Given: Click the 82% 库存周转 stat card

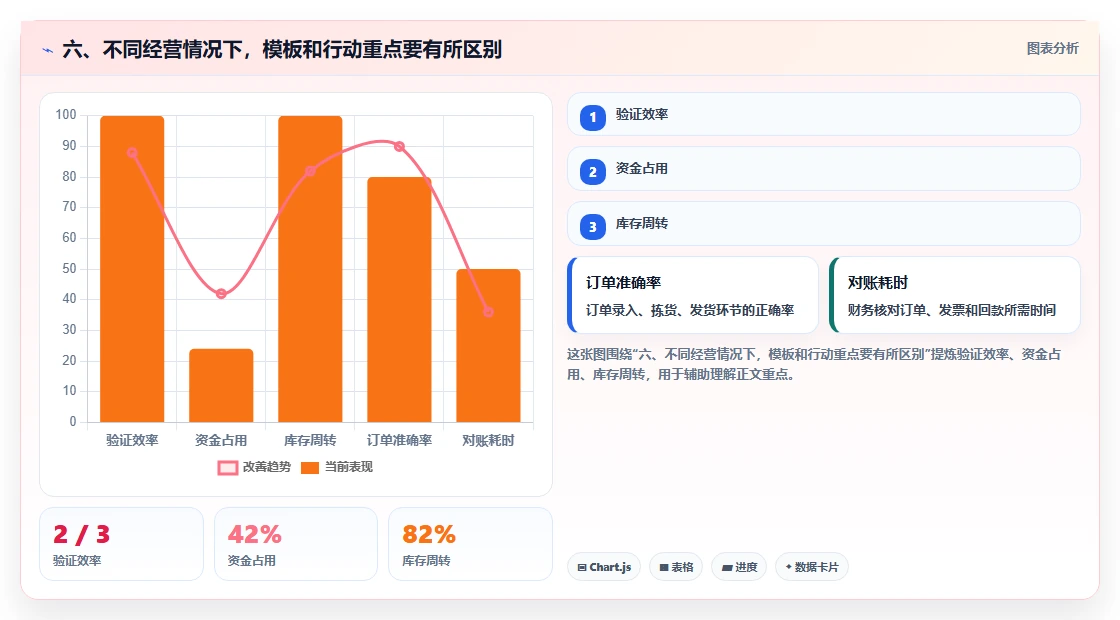Looking at the screenshot, I should (x=470, y=544).
